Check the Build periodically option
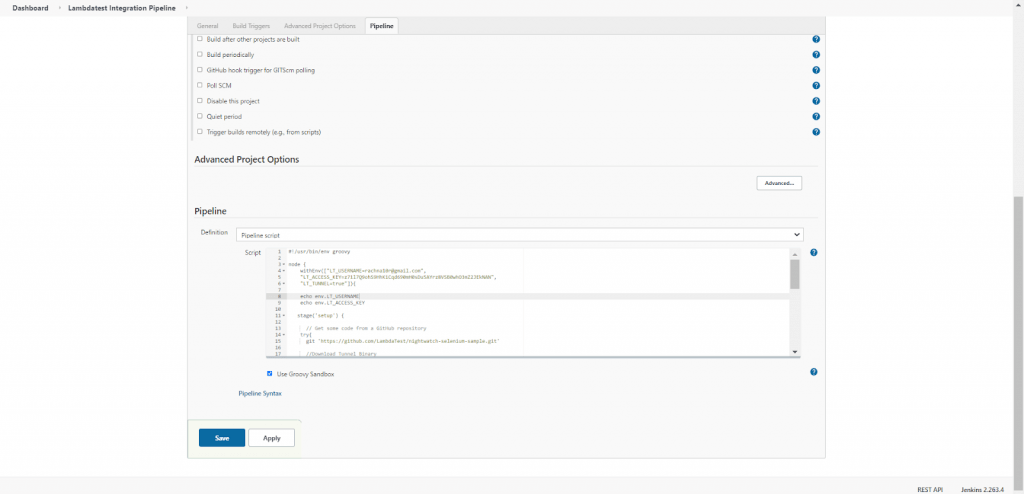The image size is (1024, 494). [x=199, y=54]
